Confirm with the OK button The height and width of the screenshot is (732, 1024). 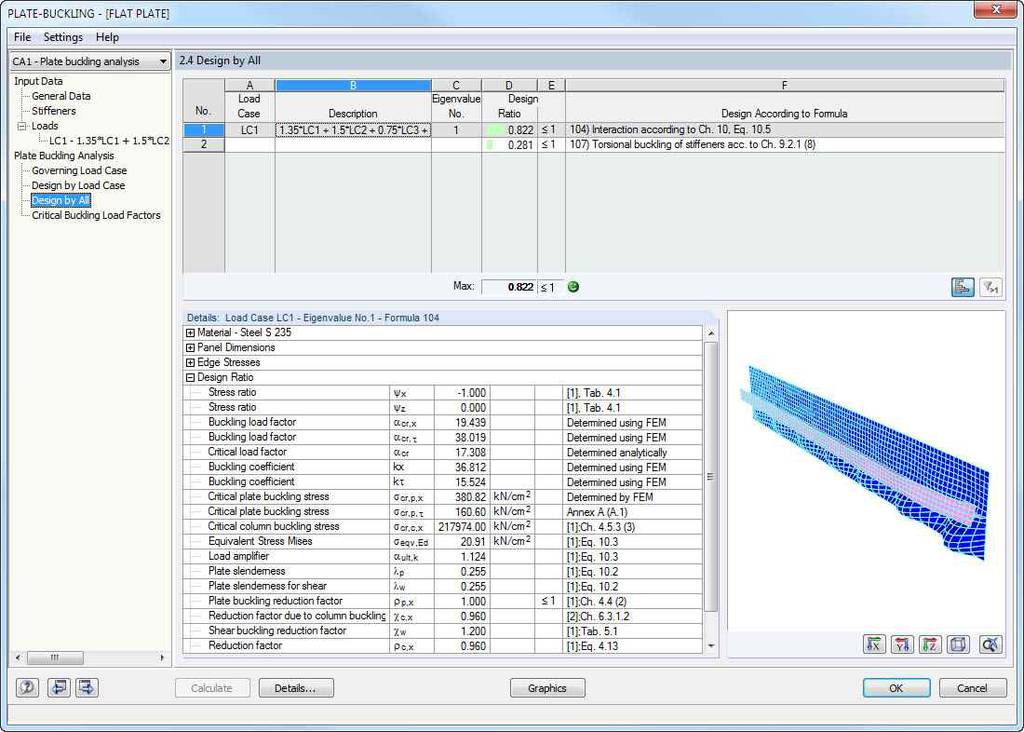[x=896, y=688]
